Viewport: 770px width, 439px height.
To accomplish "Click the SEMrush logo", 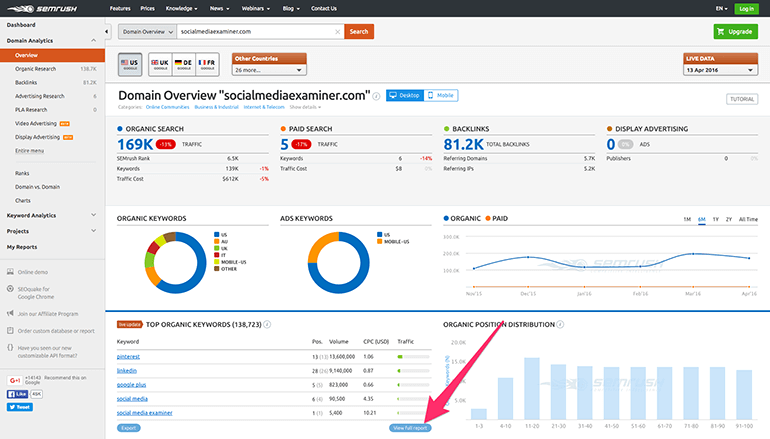I will point(42,8).
